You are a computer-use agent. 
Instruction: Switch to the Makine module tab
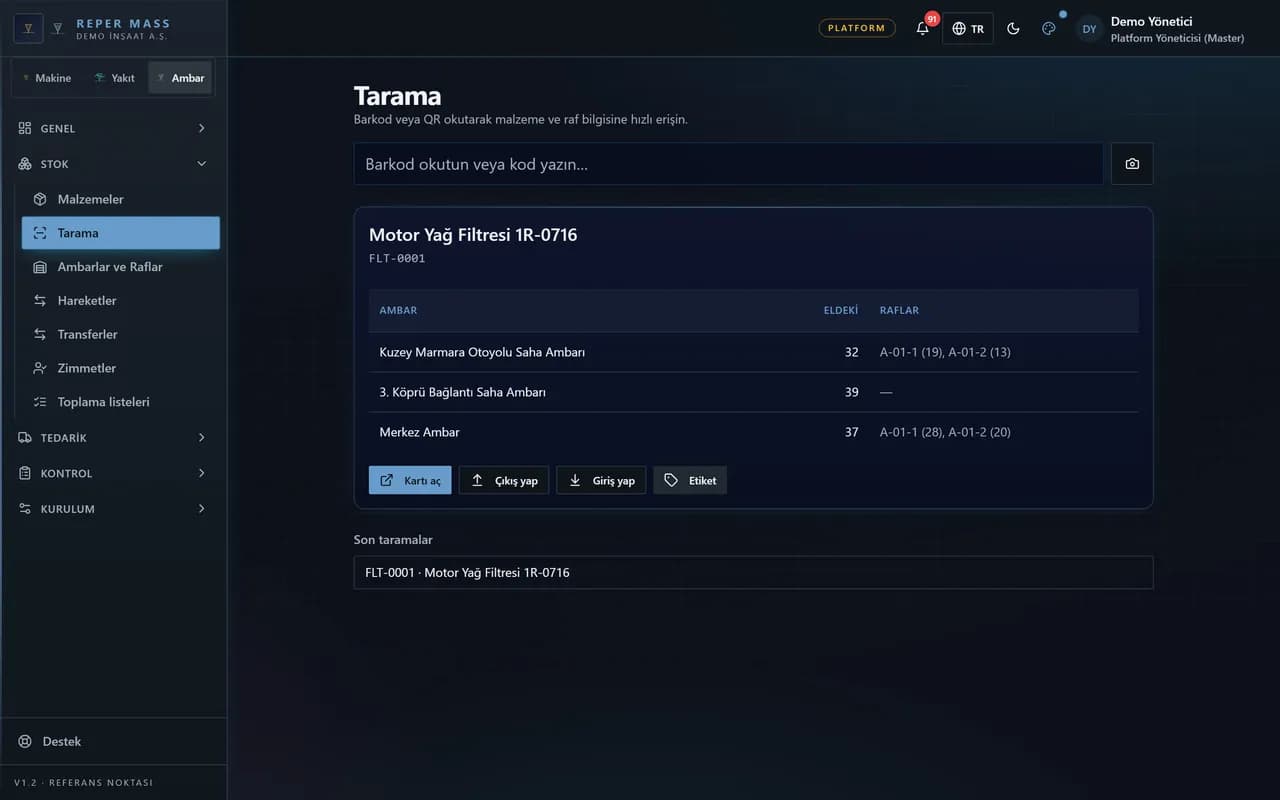pos(47,78)
